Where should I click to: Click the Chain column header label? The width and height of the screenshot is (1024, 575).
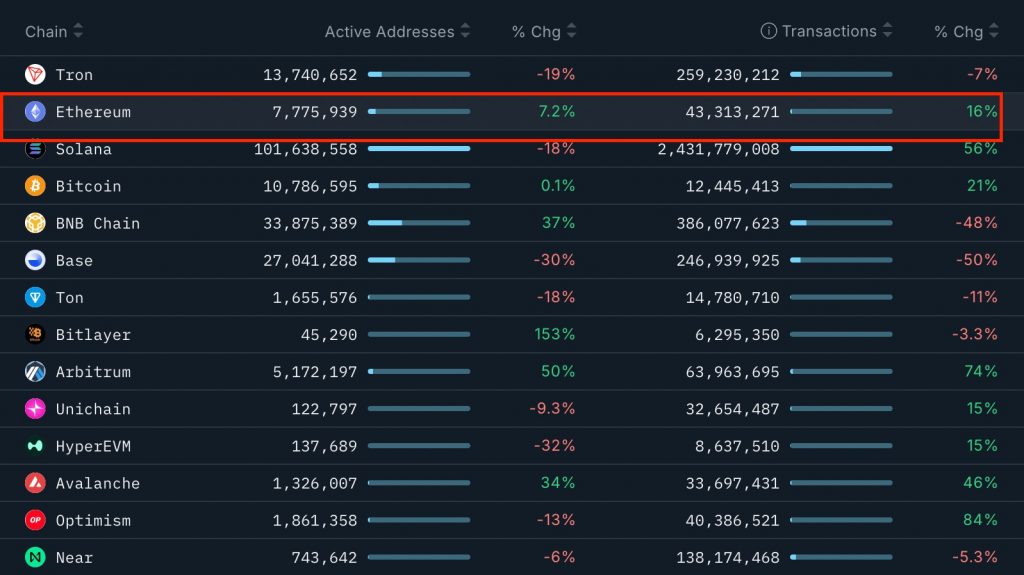point(46,31)
